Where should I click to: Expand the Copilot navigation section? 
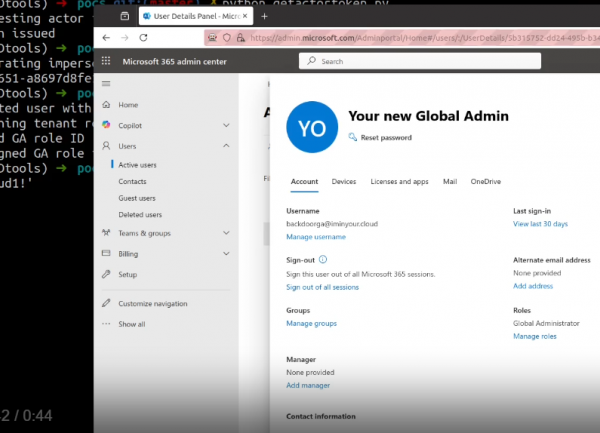226,125
